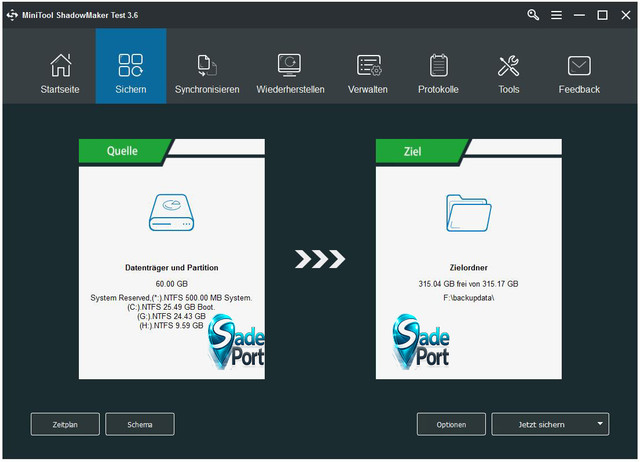Click the System Reserved partition line
Viewport: 640px width, 462px height.
coord(171,298)
